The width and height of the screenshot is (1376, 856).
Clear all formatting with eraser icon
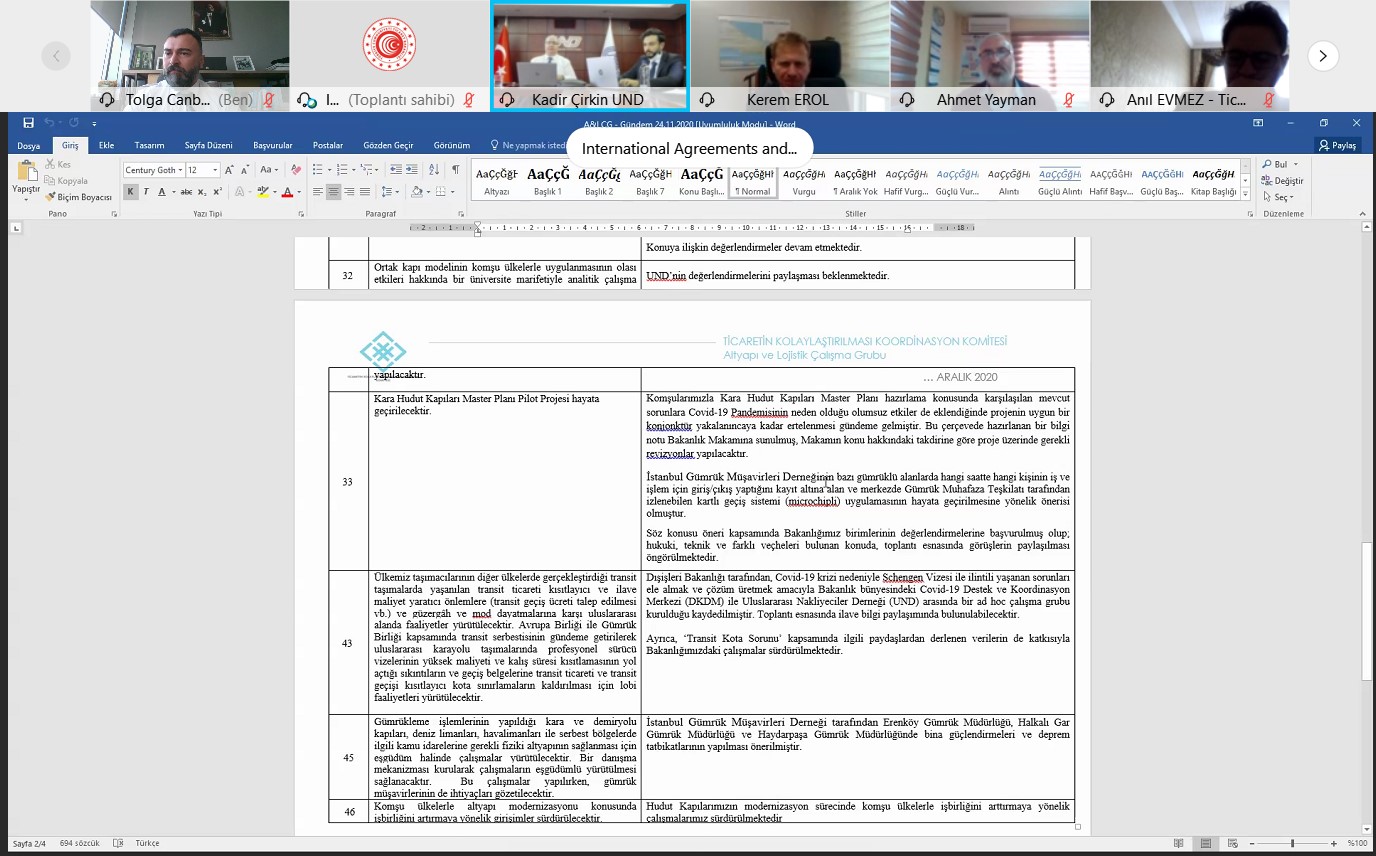click(x=296, y=170)
